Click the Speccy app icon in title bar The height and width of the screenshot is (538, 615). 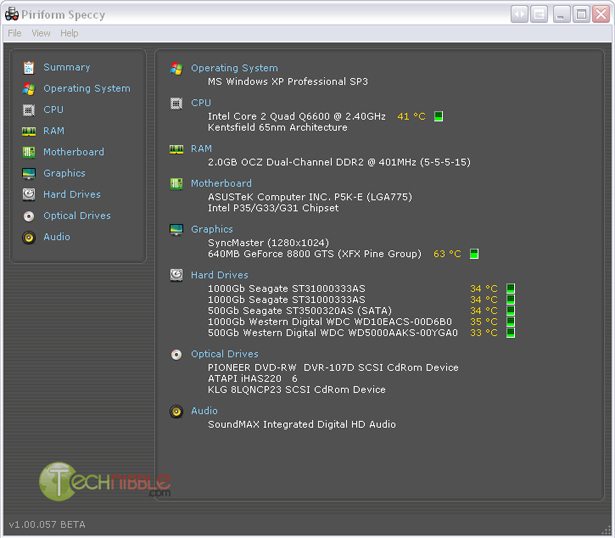[12, 15]
